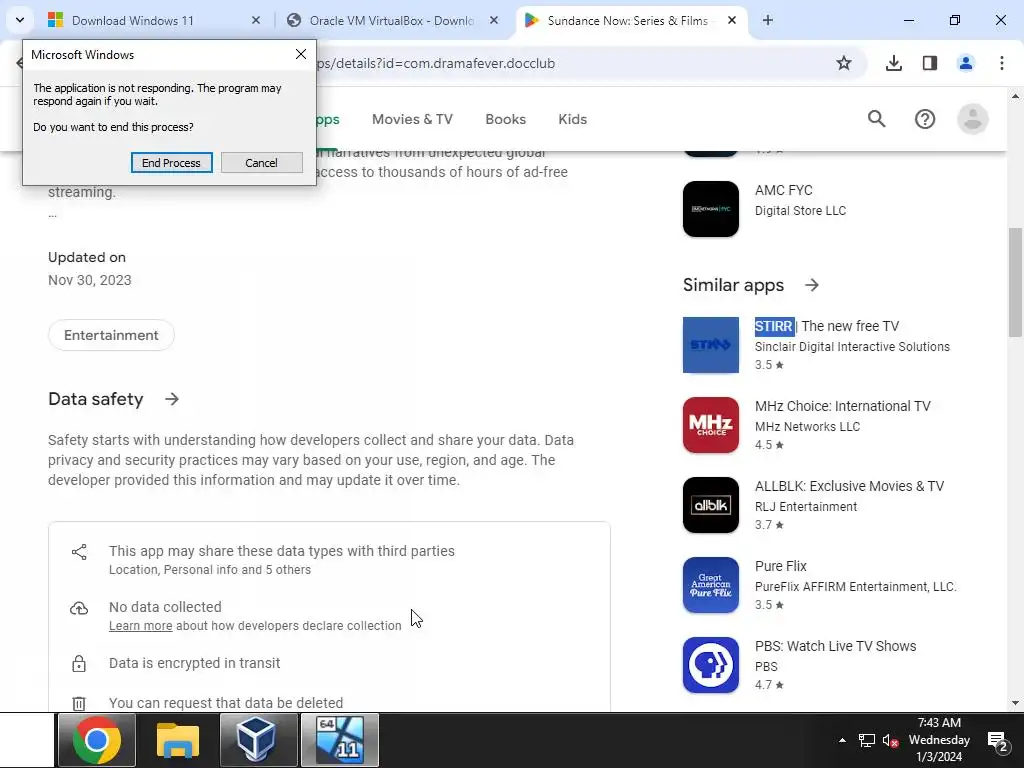This screenshot has width=1024, height=768.
Task: Click MHz Networks LLC developer text
Action: (807, 426)
